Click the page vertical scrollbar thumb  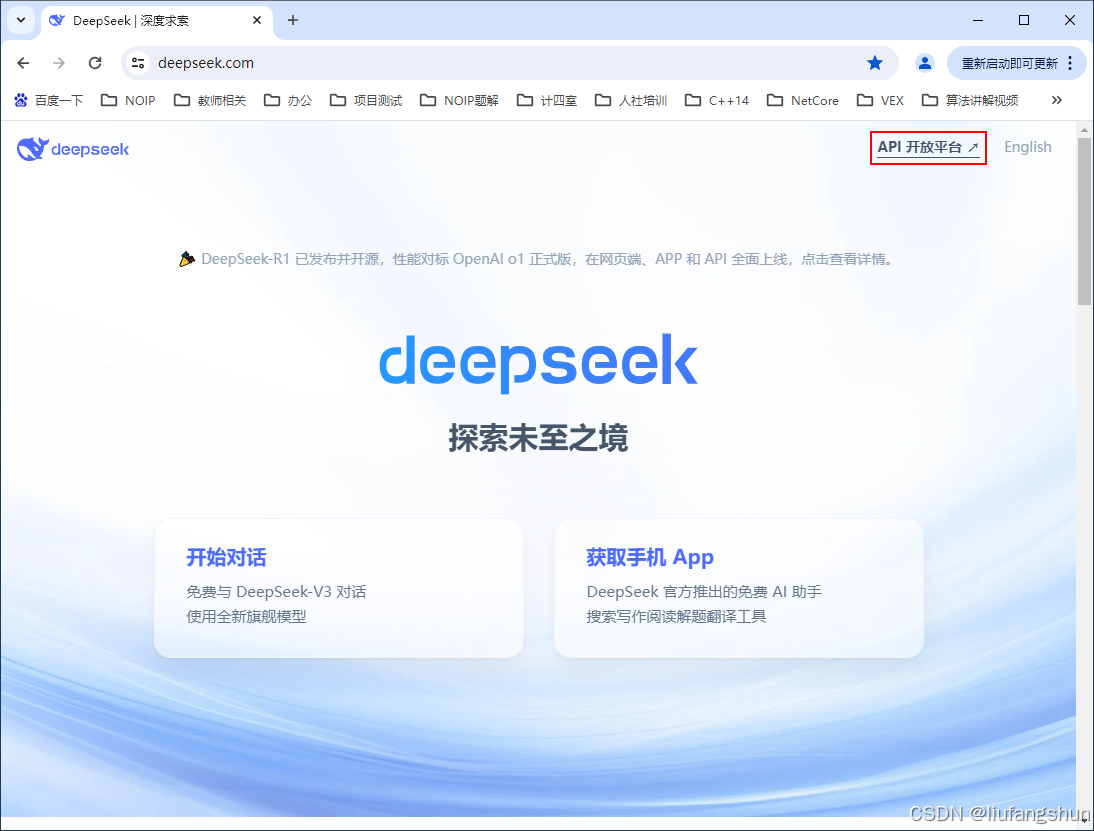[1084, 221]
